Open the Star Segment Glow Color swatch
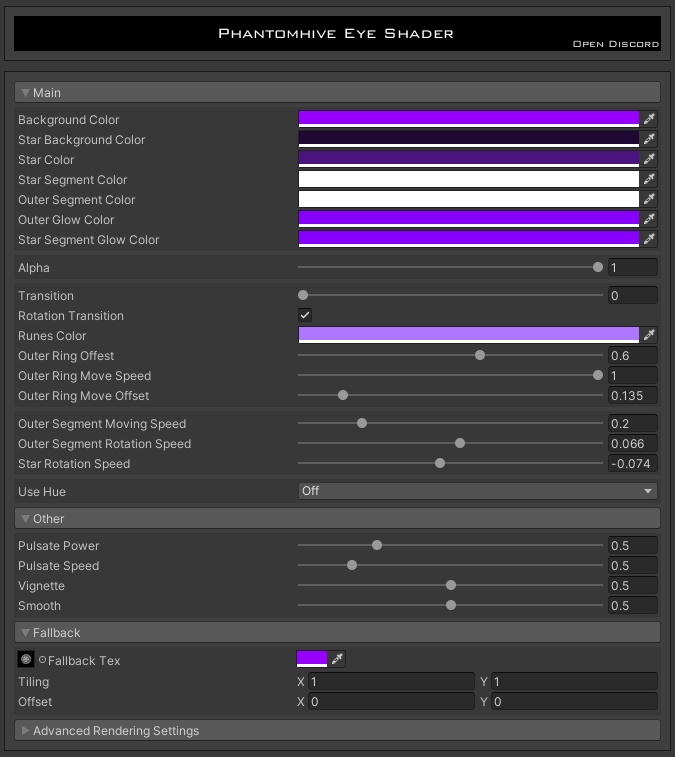The image size is (675, 757). pyautogui.click(x=469, y=239)
